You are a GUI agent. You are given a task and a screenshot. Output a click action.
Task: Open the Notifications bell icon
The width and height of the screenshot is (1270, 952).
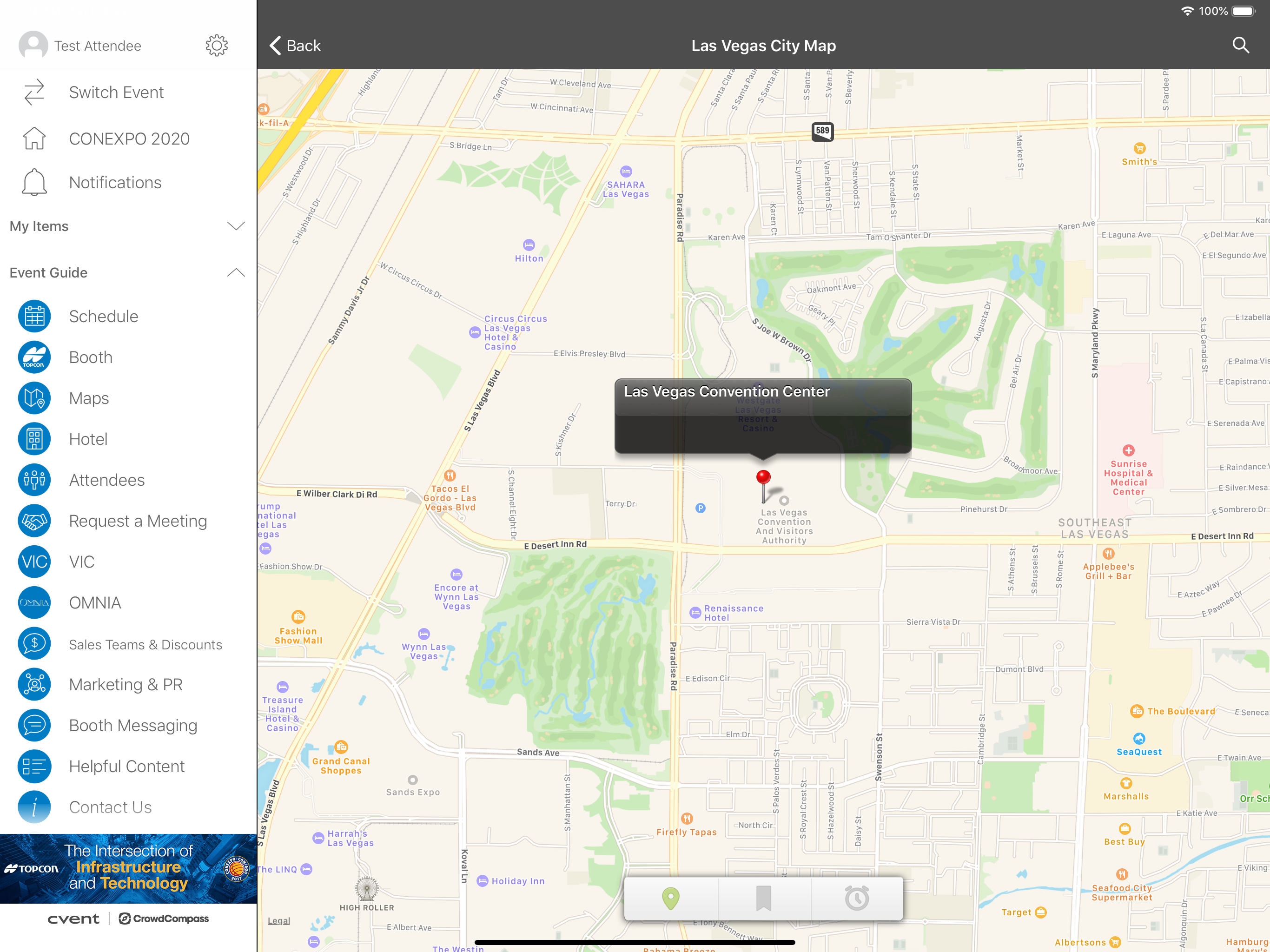(34, 182)
